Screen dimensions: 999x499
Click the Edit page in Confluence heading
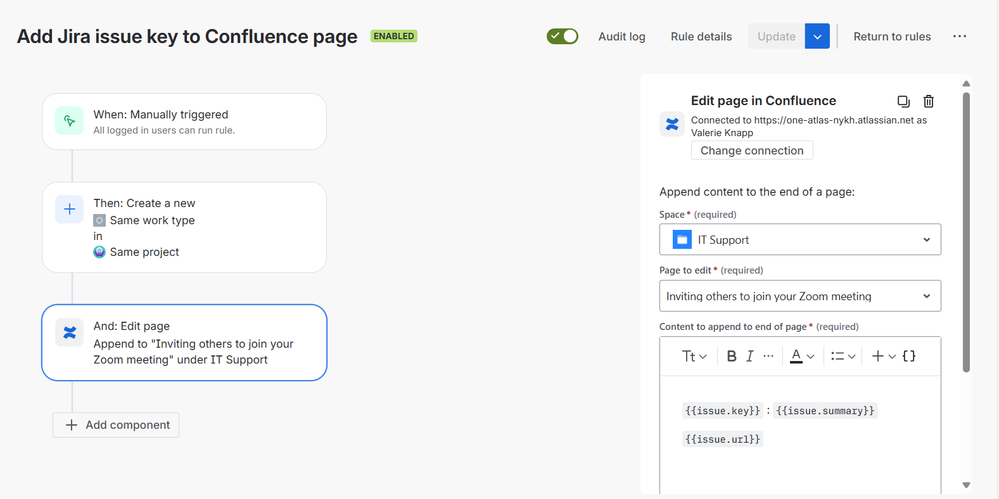point(763,101)
